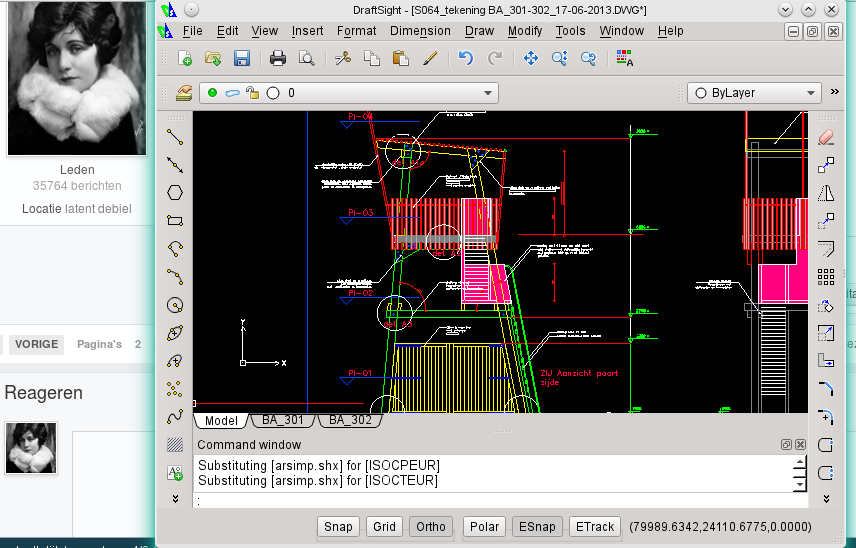Image resolution: width=856 pixels, height=548 pixels.
Task: Expand the modify toolbar overflow arrows
Action: point(826,498)
